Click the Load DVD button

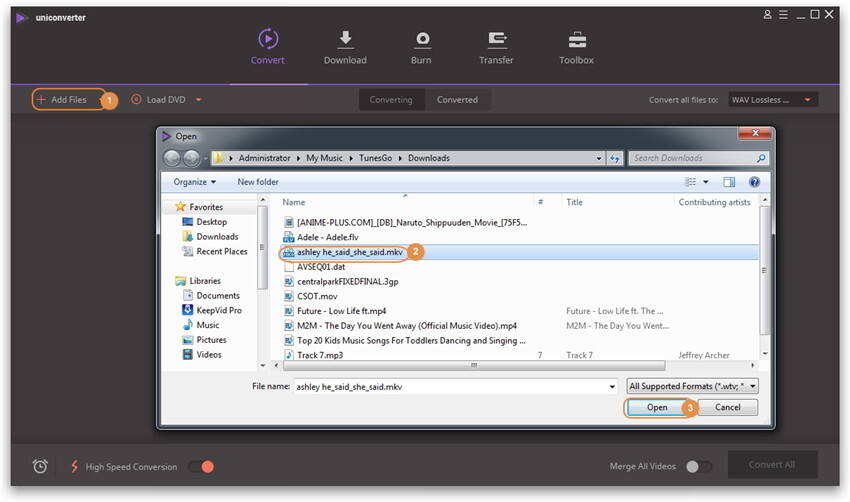pyautogui.click(x=159, y=100)
